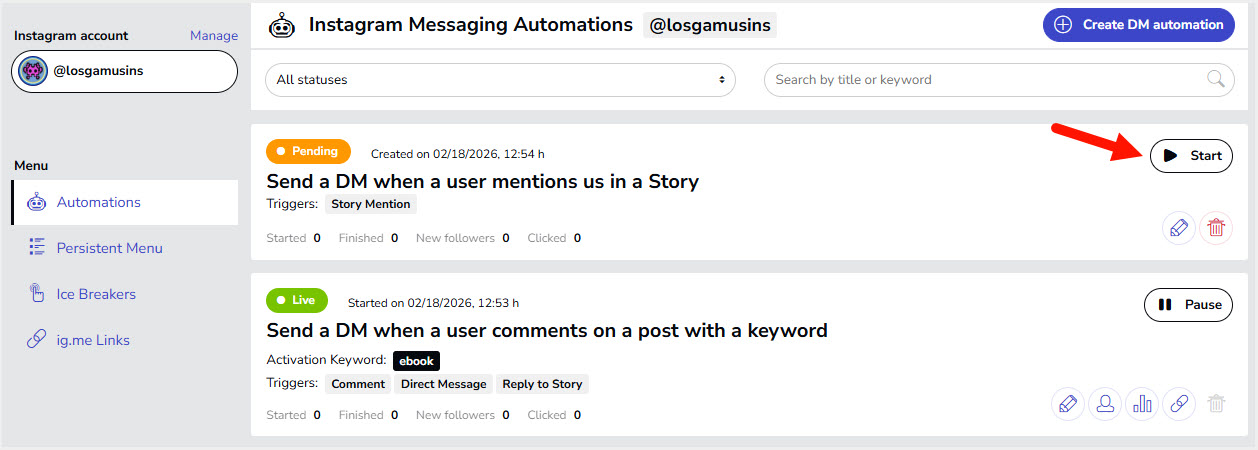
Task: Copy link for keyword automation
Action: pos(1179,404)
